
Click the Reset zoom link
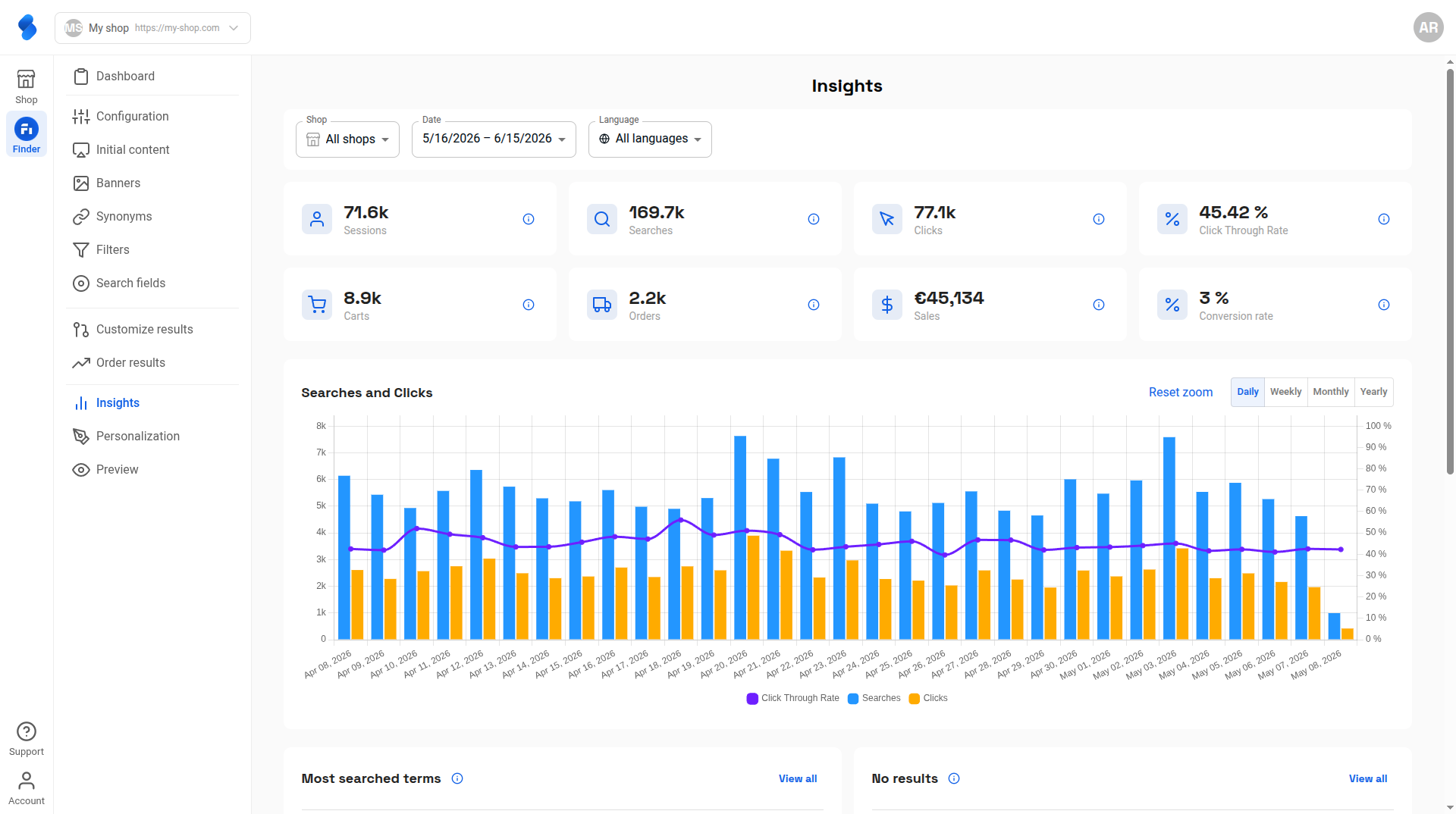pos(1181,392)
